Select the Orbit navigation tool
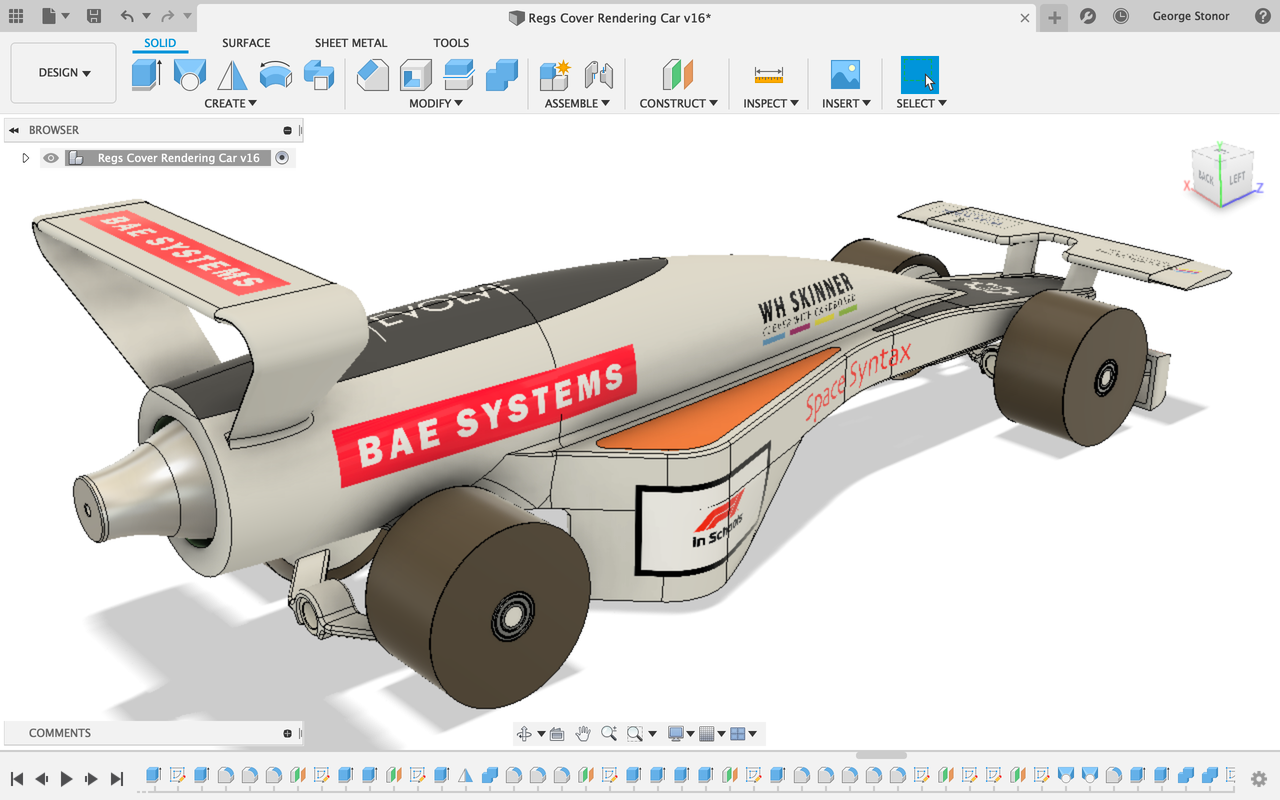Screen dimensions: 1280x800 tap(524, 734)
